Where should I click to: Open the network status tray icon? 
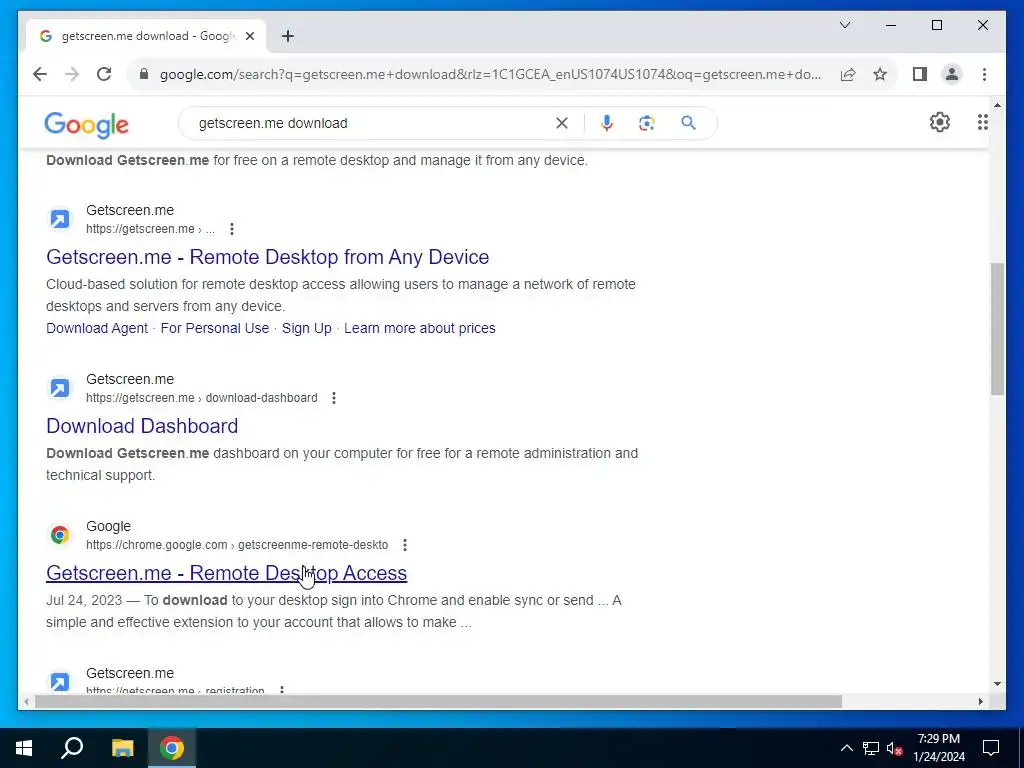[x=871, y=748]
